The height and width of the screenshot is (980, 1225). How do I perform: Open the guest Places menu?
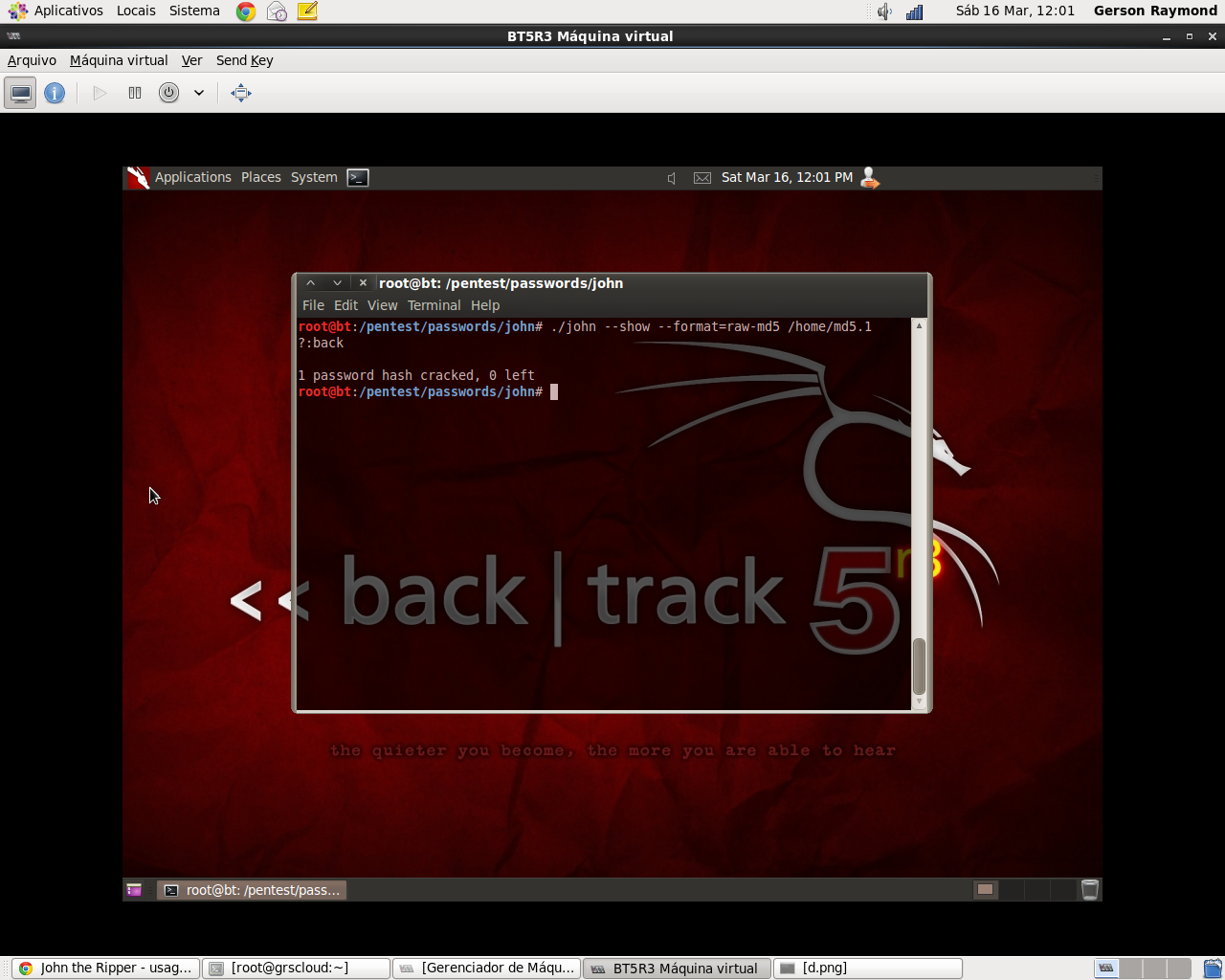coord(261,177)
